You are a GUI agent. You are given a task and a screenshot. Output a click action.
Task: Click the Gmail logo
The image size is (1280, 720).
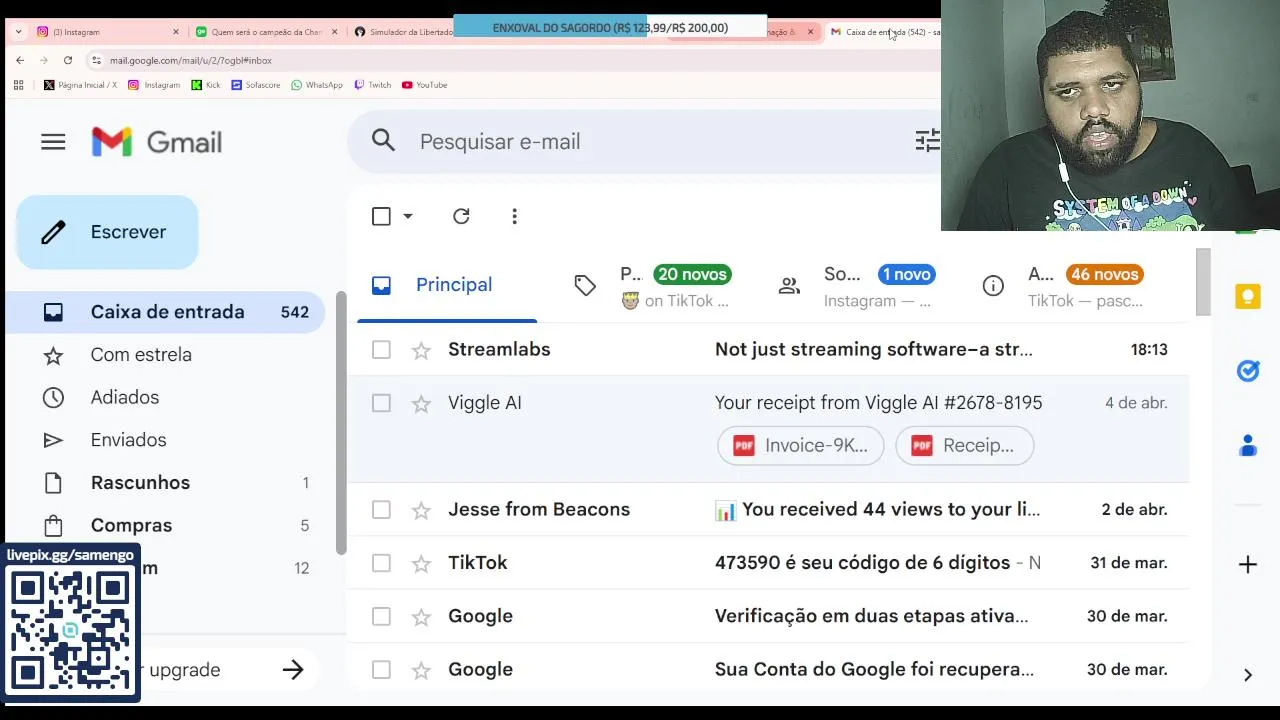157,142
